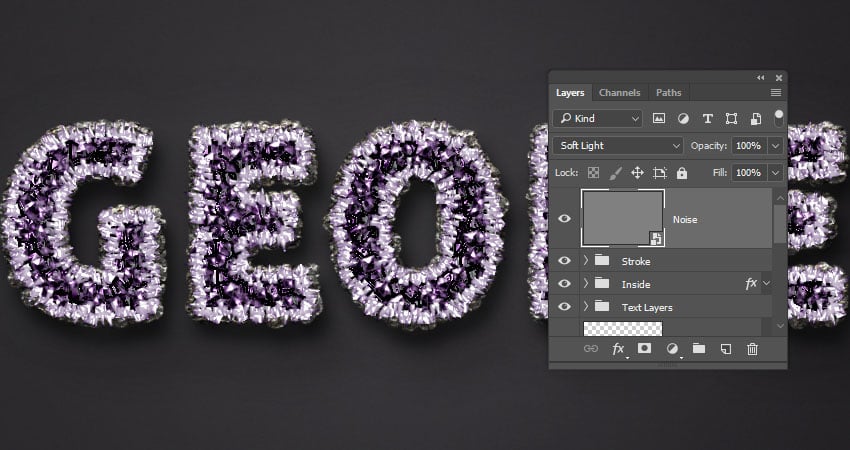Viewport: 850px width, 450px height.
Task: Switch to the Channels tab
Action: click(620, 93)
